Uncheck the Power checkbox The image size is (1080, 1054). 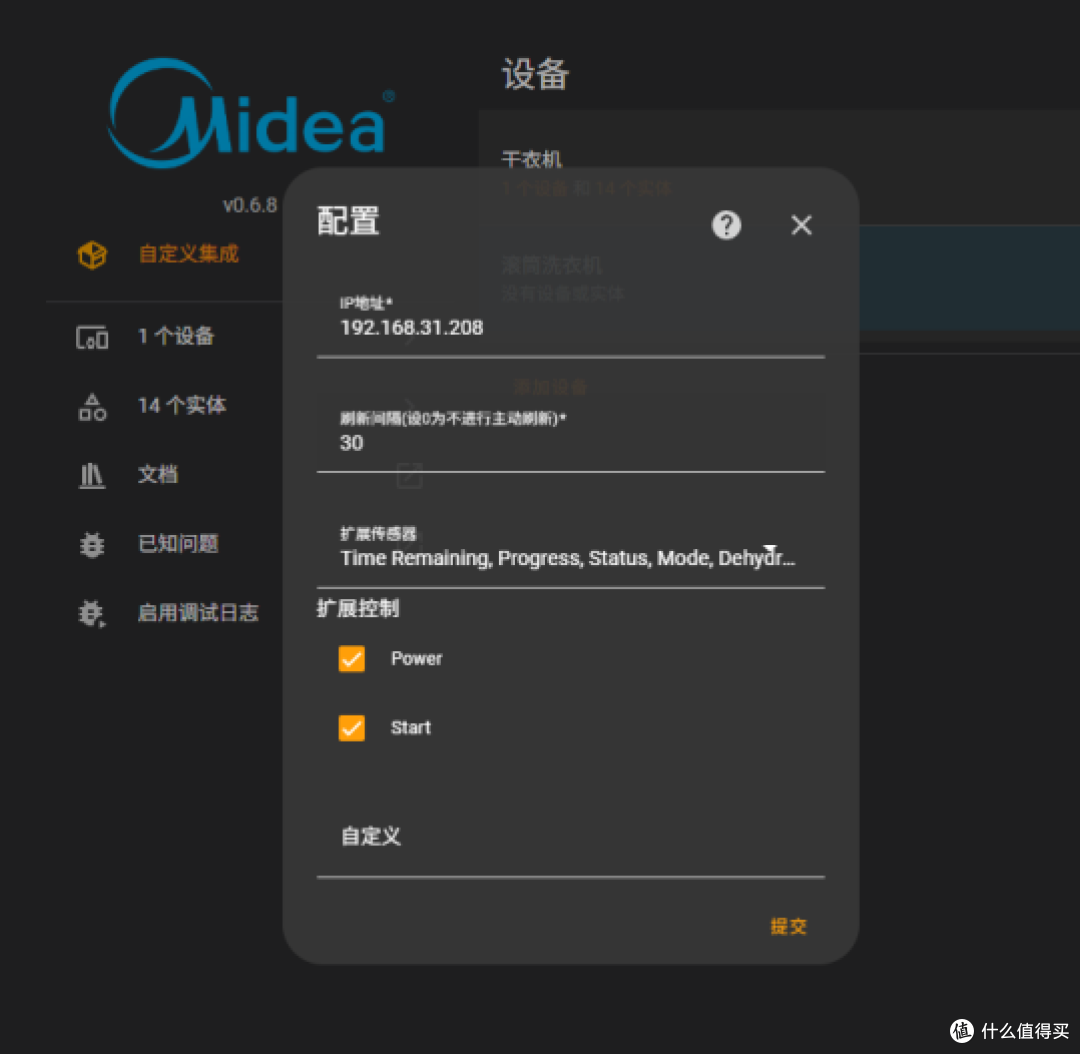tap(351, 659)
